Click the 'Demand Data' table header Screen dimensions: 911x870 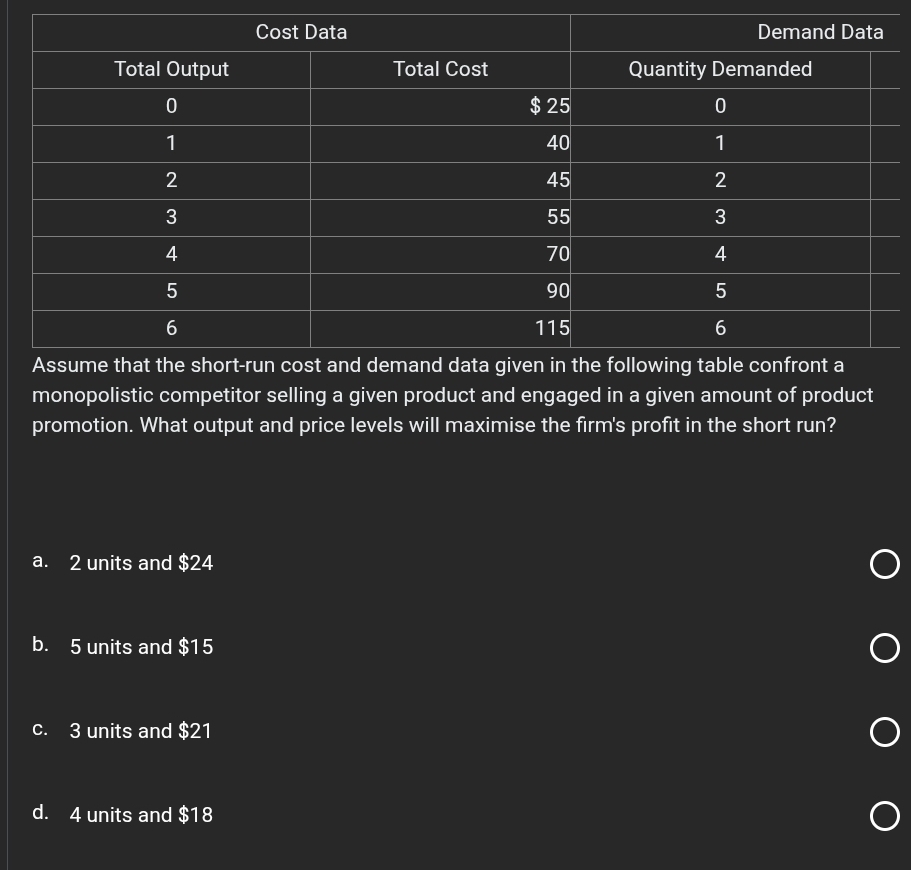coord(820,32)
